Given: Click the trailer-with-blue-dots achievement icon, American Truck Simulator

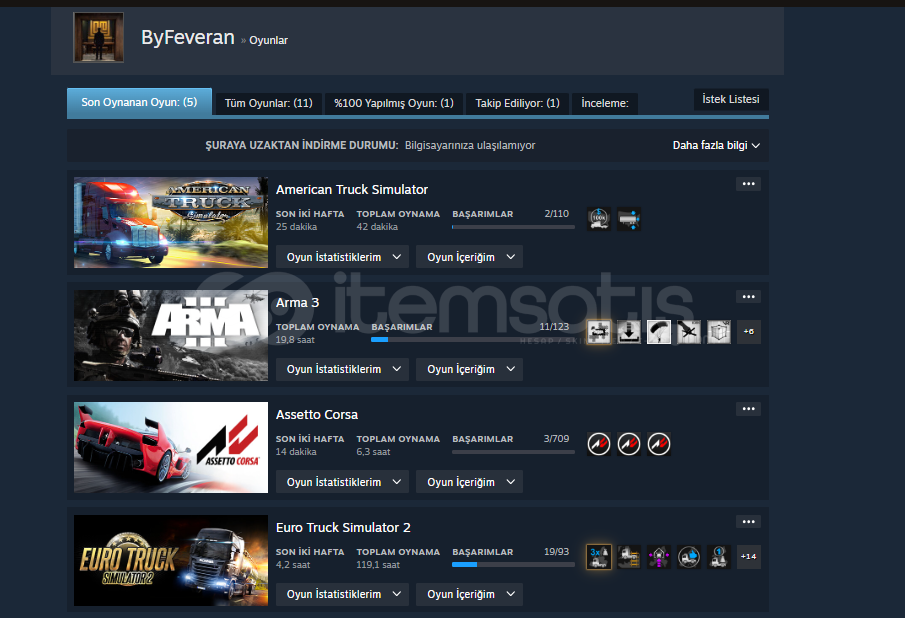Looking at the screenshot, I should point(629,219).
